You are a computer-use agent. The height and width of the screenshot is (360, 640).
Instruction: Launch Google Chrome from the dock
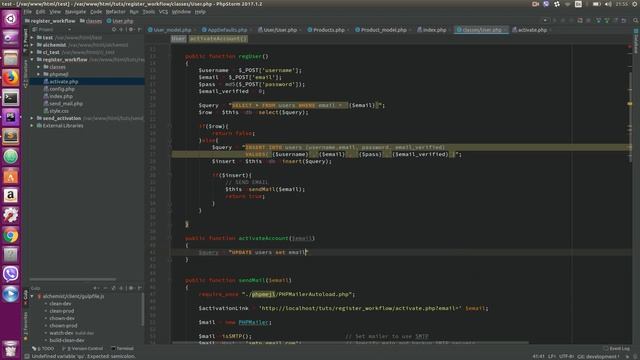[11, 235]
